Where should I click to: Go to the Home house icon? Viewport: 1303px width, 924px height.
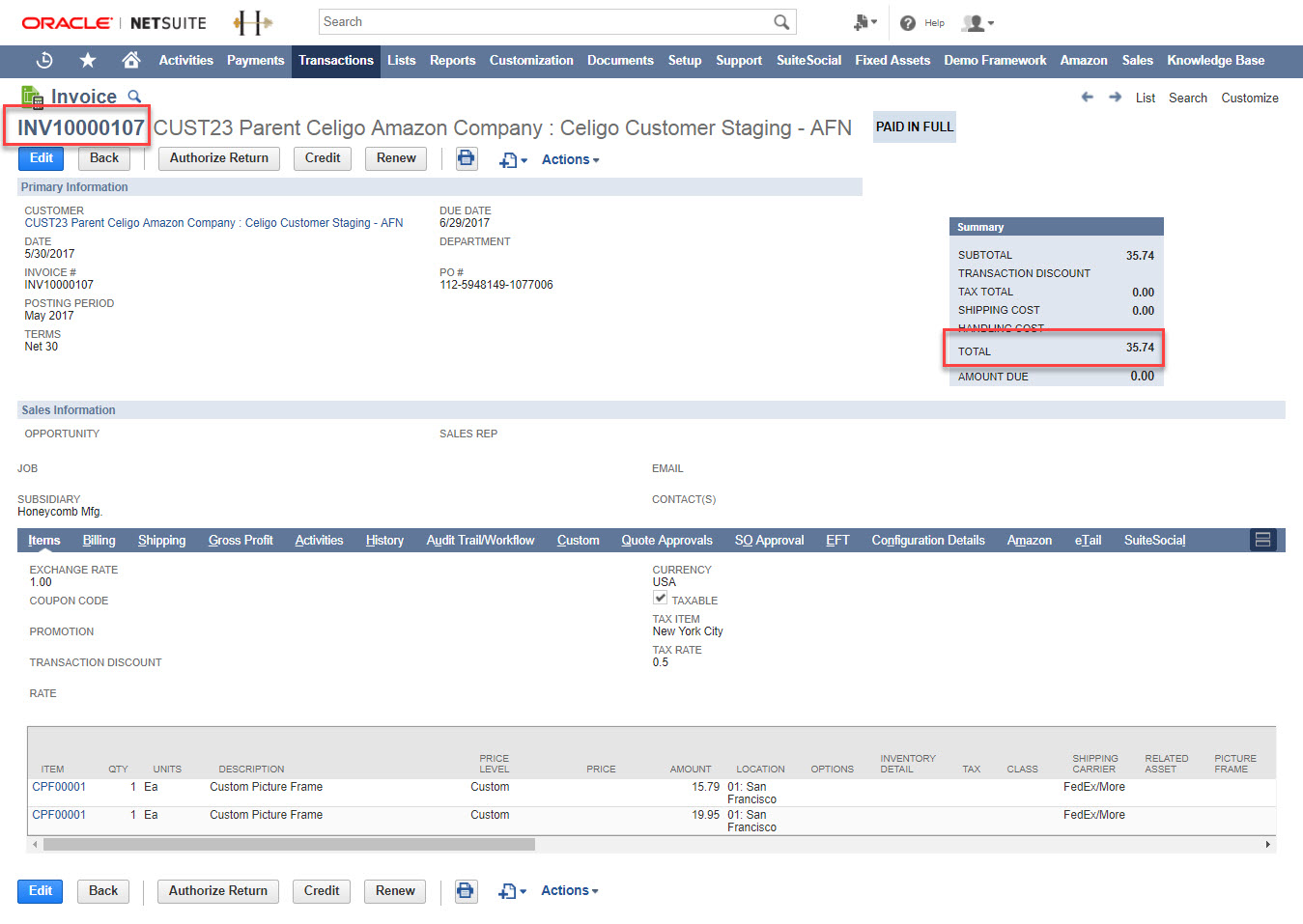click(x=131, y=60)
